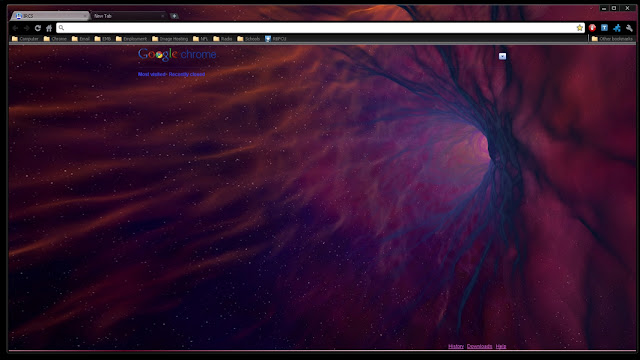
Task: Go back with the back arrow
Action: click(16, 28)
